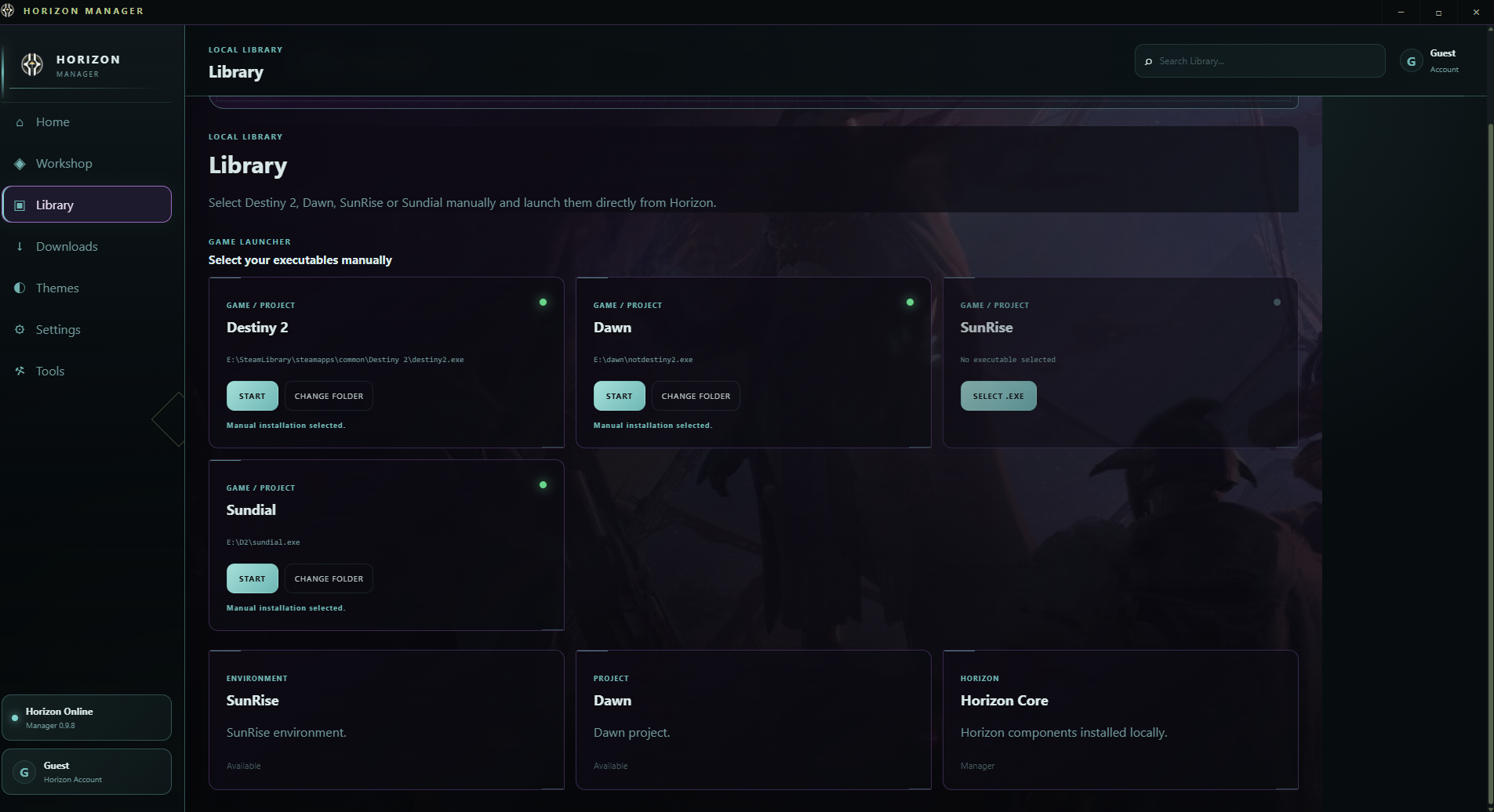Click the Workshop diamond icon
Viewport: 1494px width, 812px height.
[20, 164]
